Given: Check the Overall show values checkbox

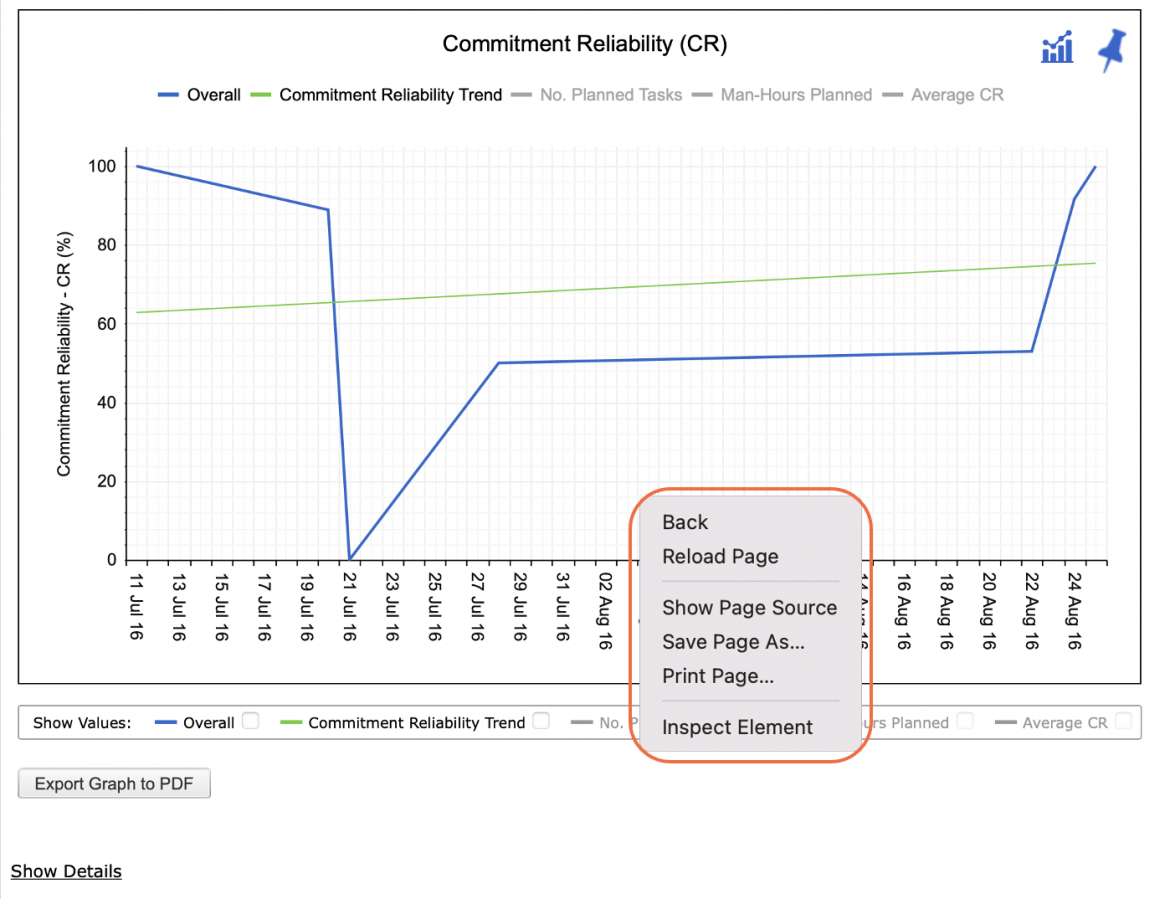Looking at the screenshot, I should click(x=251, y=721).
